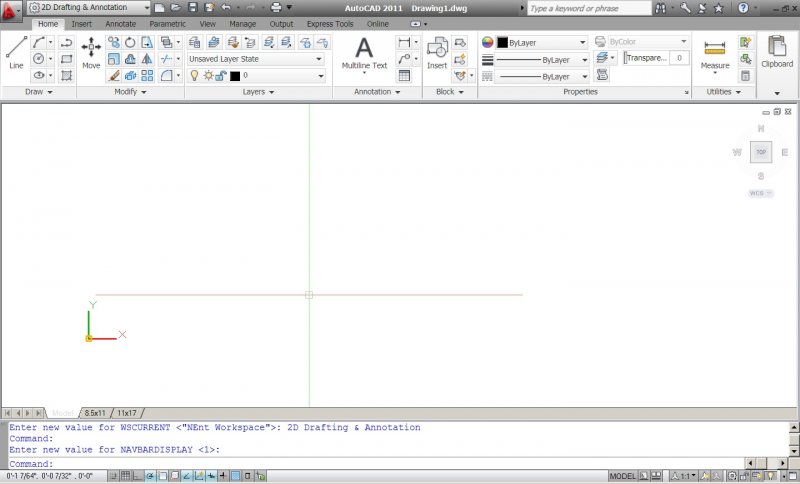Viewport: 800px width, 484px height.
Task: Switch to the View ribbon tab
Action: pos(207,24)
